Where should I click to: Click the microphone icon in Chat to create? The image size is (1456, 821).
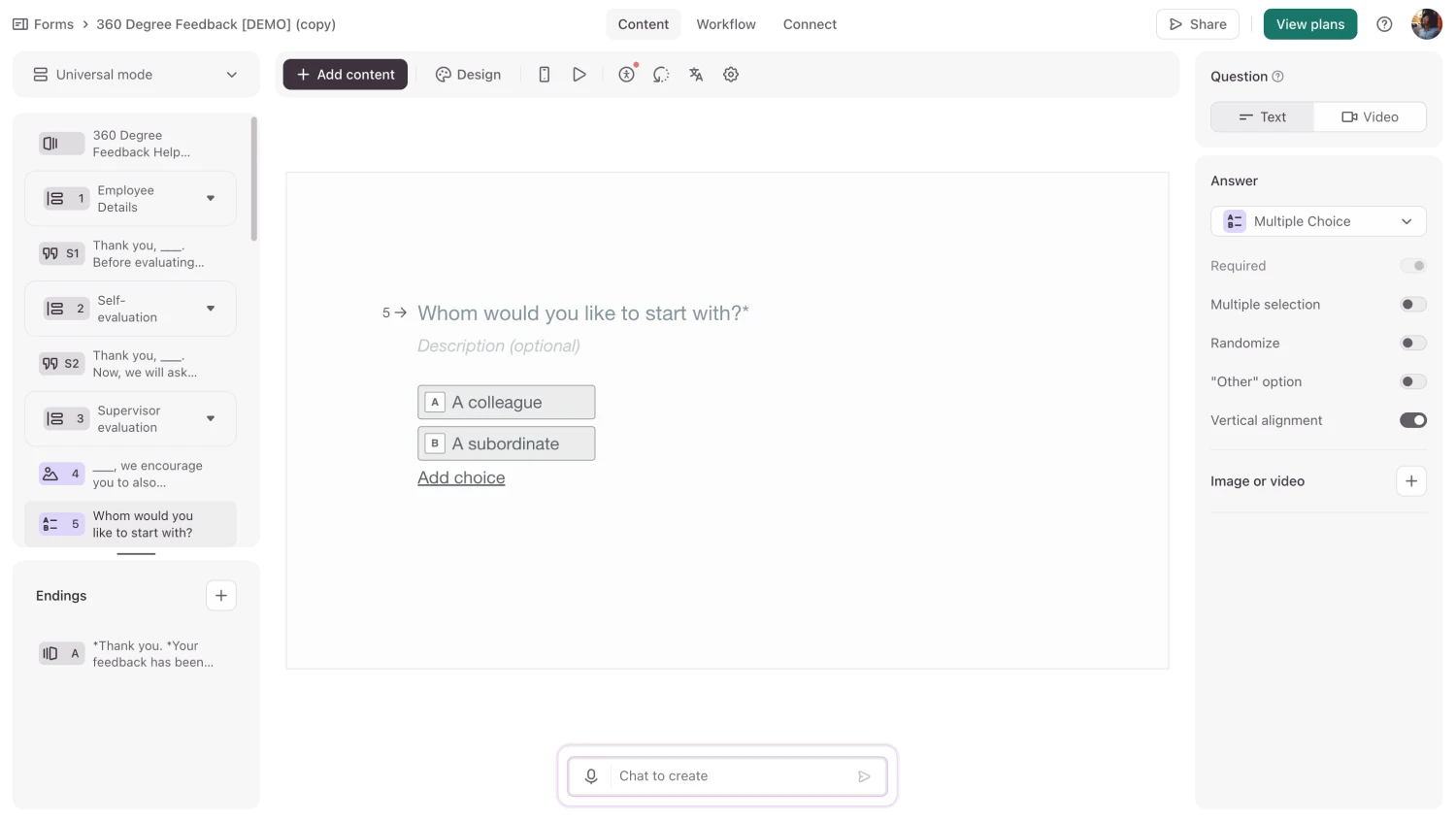coord(591,775)
